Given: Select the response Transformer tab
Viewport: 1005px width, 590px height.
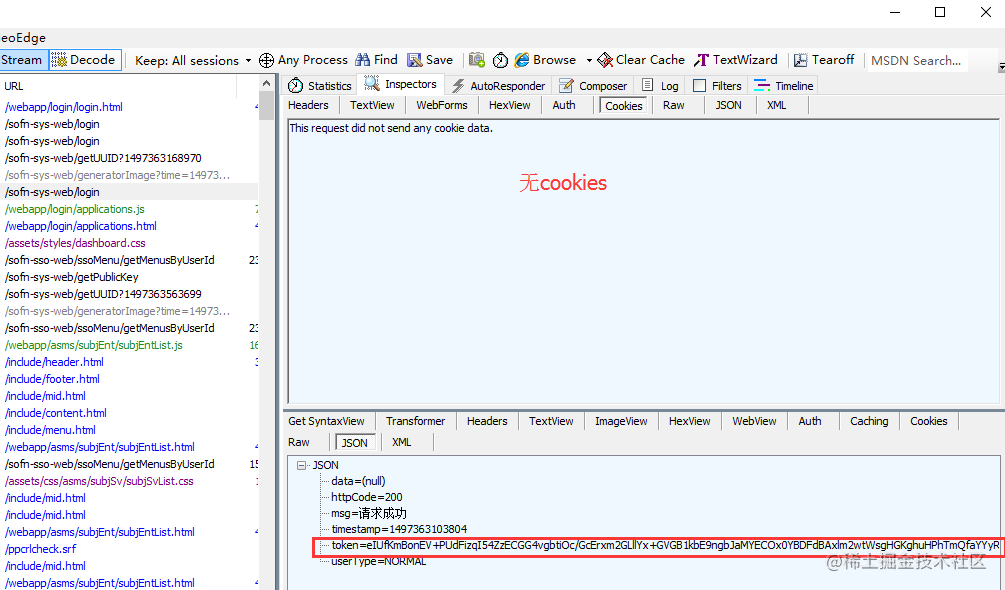Looking at the screenshot, I should coord(415,421).
